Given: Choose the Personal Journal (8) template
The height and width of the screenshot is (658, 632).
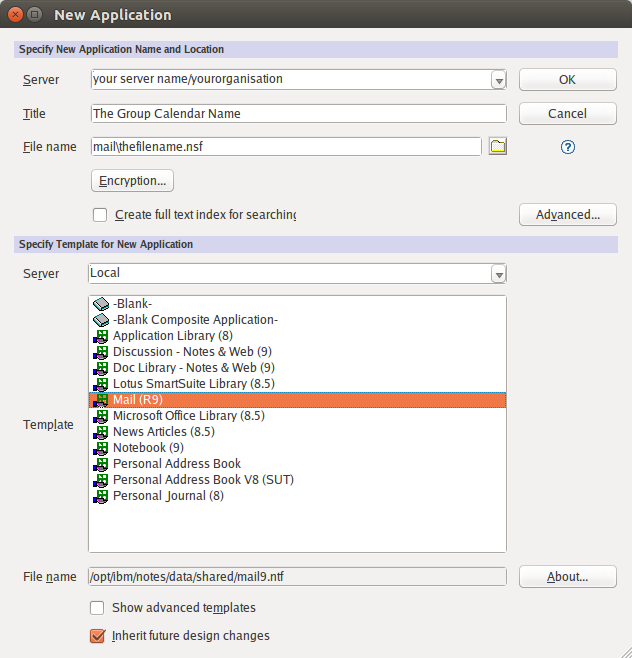Looking at the screenshot, I should 168,496.
